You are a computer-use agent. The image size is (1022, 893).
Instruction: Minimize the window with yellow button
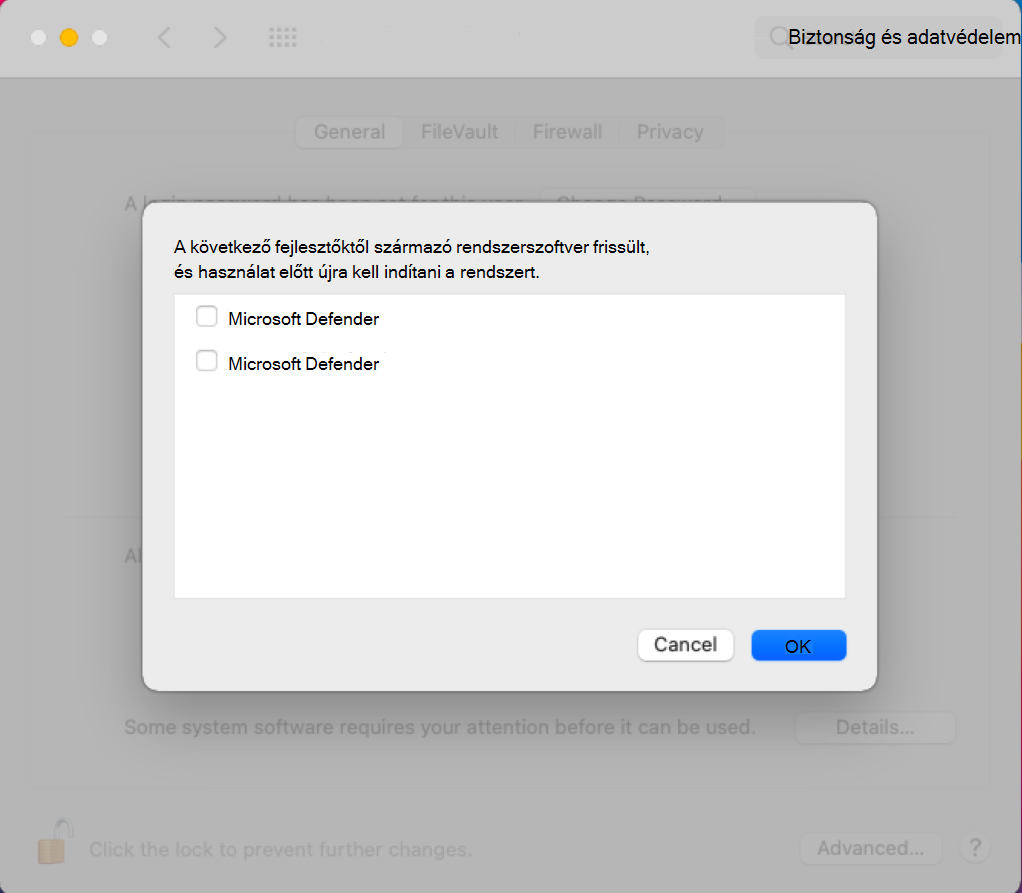tap(69, 38)
